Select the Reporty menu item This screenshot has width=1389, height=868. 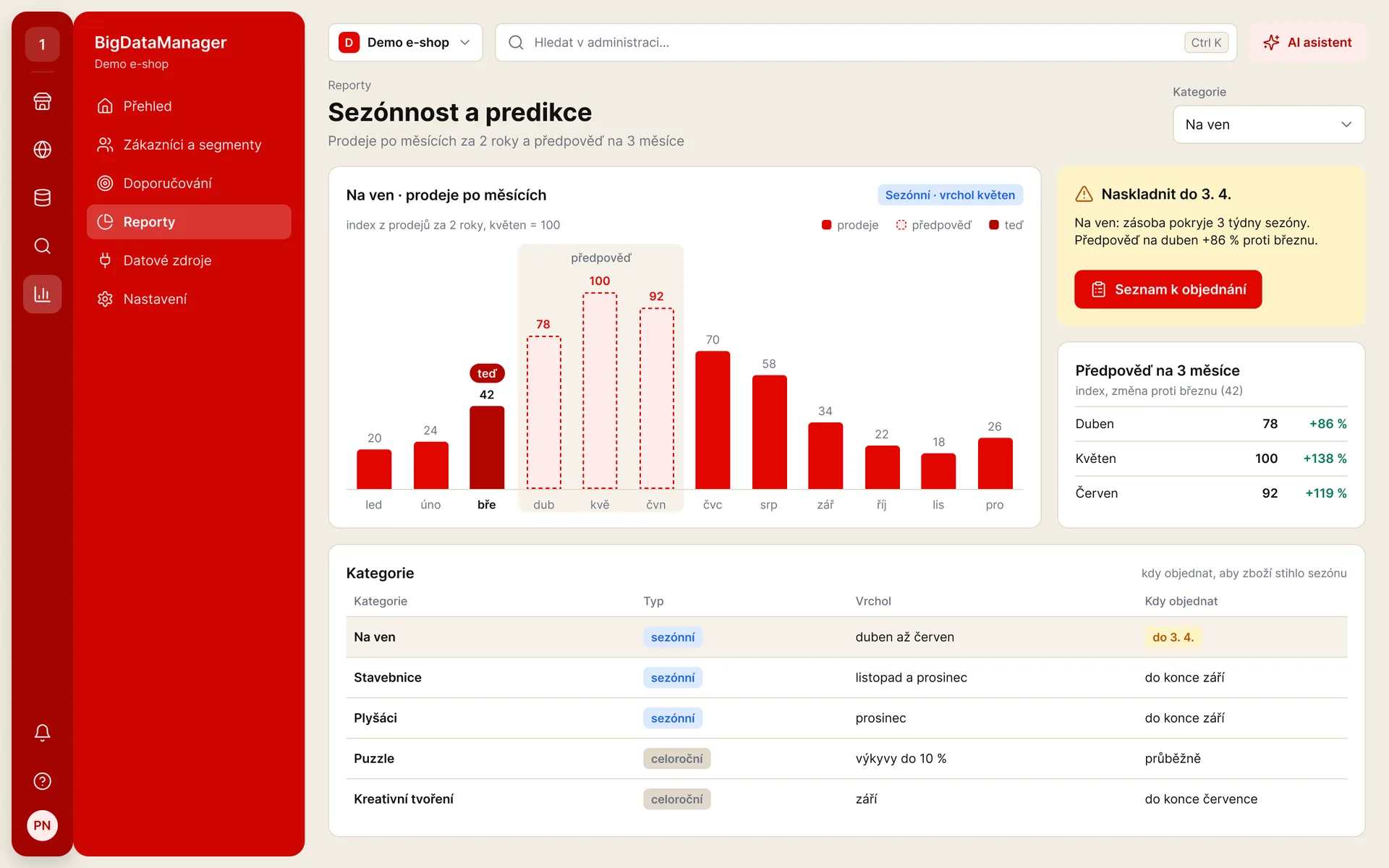coord(189,222)
